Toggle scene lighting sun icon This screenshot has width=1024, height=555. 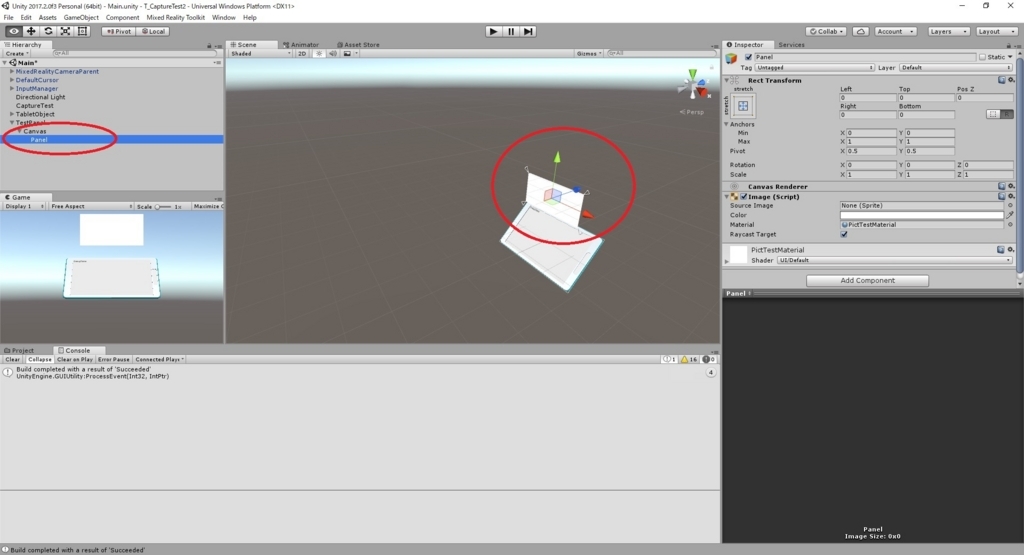(x=319, y=54)
